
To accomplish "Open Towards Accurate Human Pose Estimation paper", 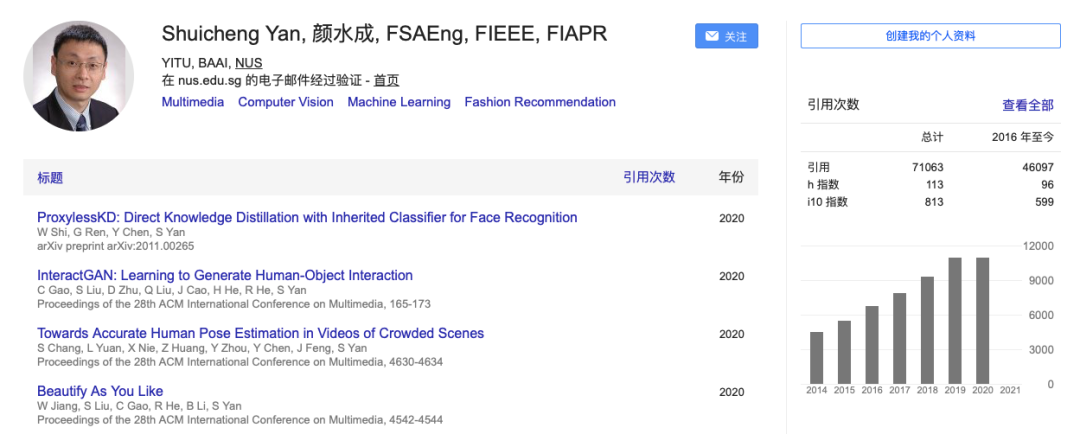I will tap(260, 333).
